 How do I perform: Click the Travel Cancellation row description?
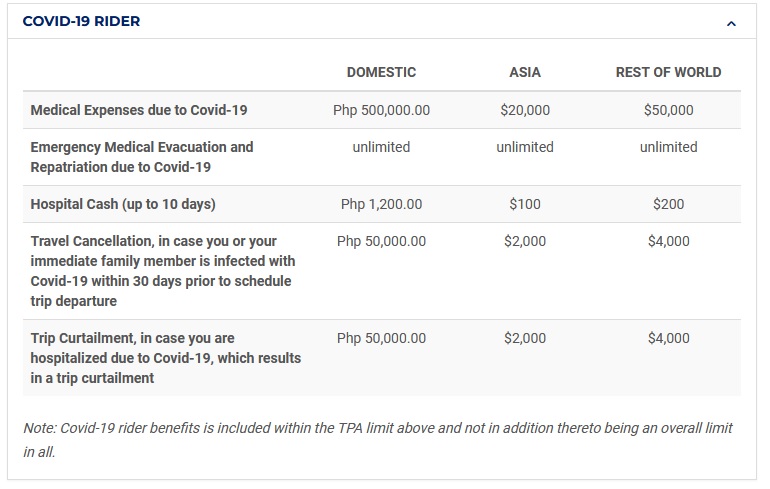(163, 271)
